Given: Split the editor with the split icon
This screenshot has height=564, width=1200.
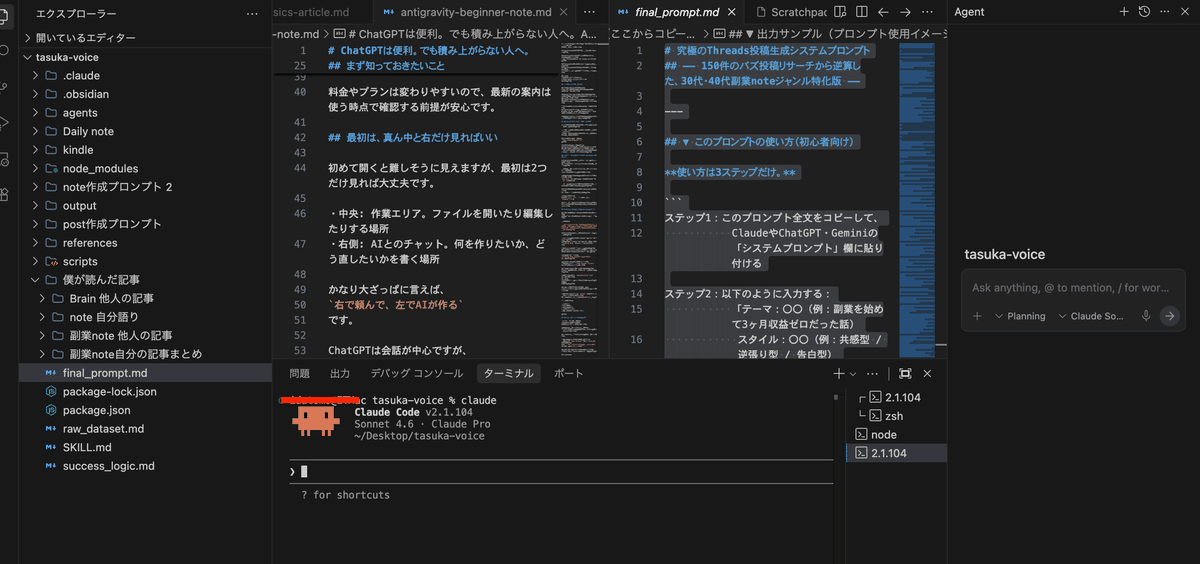Looking at the screenshot, I should click(x=860, y=12).
